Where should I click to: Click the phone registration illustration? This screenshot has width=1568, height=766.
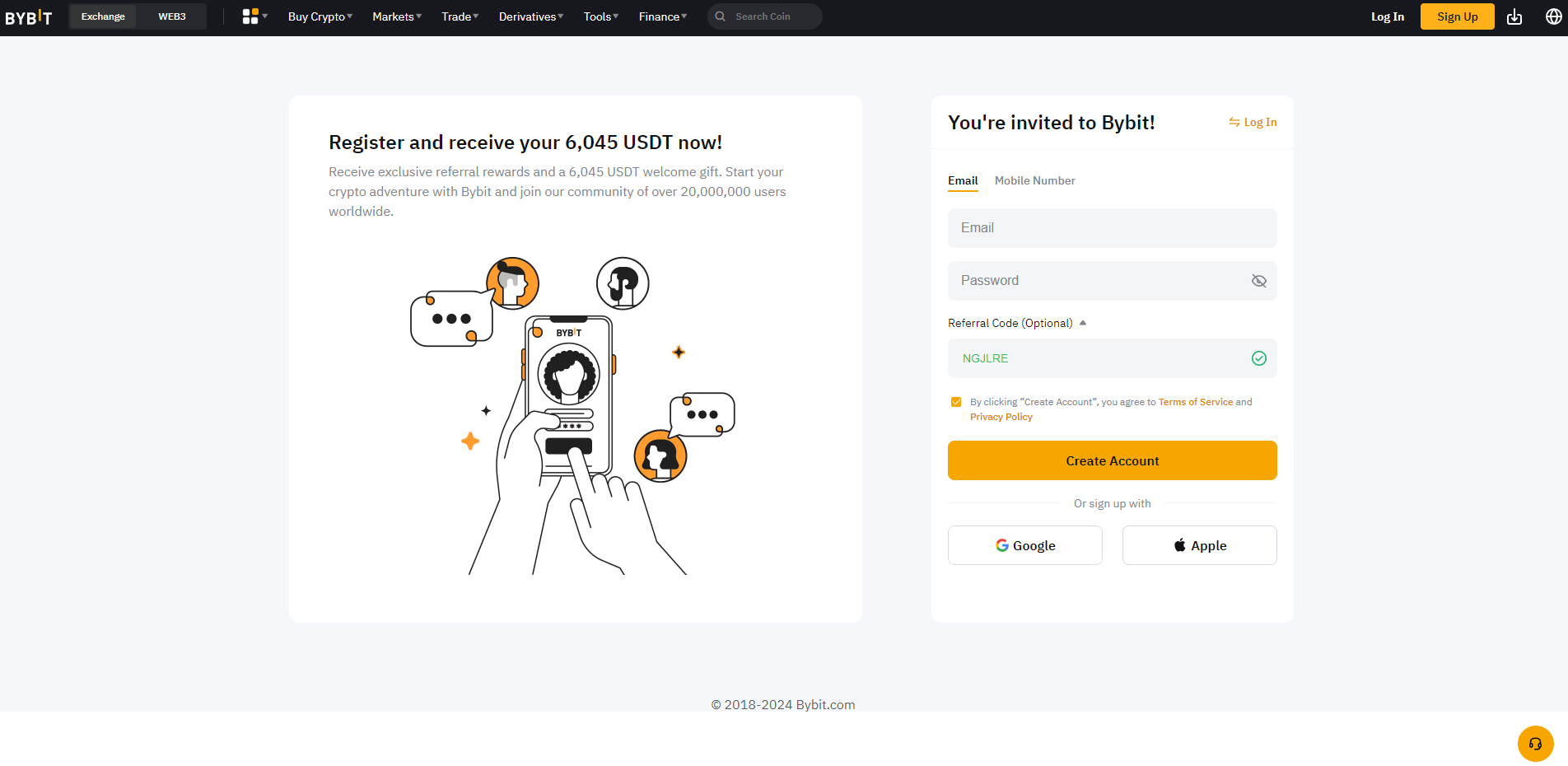573,416
